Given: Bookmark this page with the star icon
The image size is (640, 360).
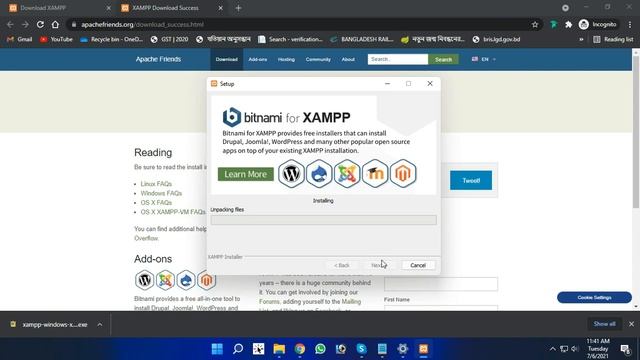Looking at the screenshot, I should pyautogui.click(x=535, y=24).
